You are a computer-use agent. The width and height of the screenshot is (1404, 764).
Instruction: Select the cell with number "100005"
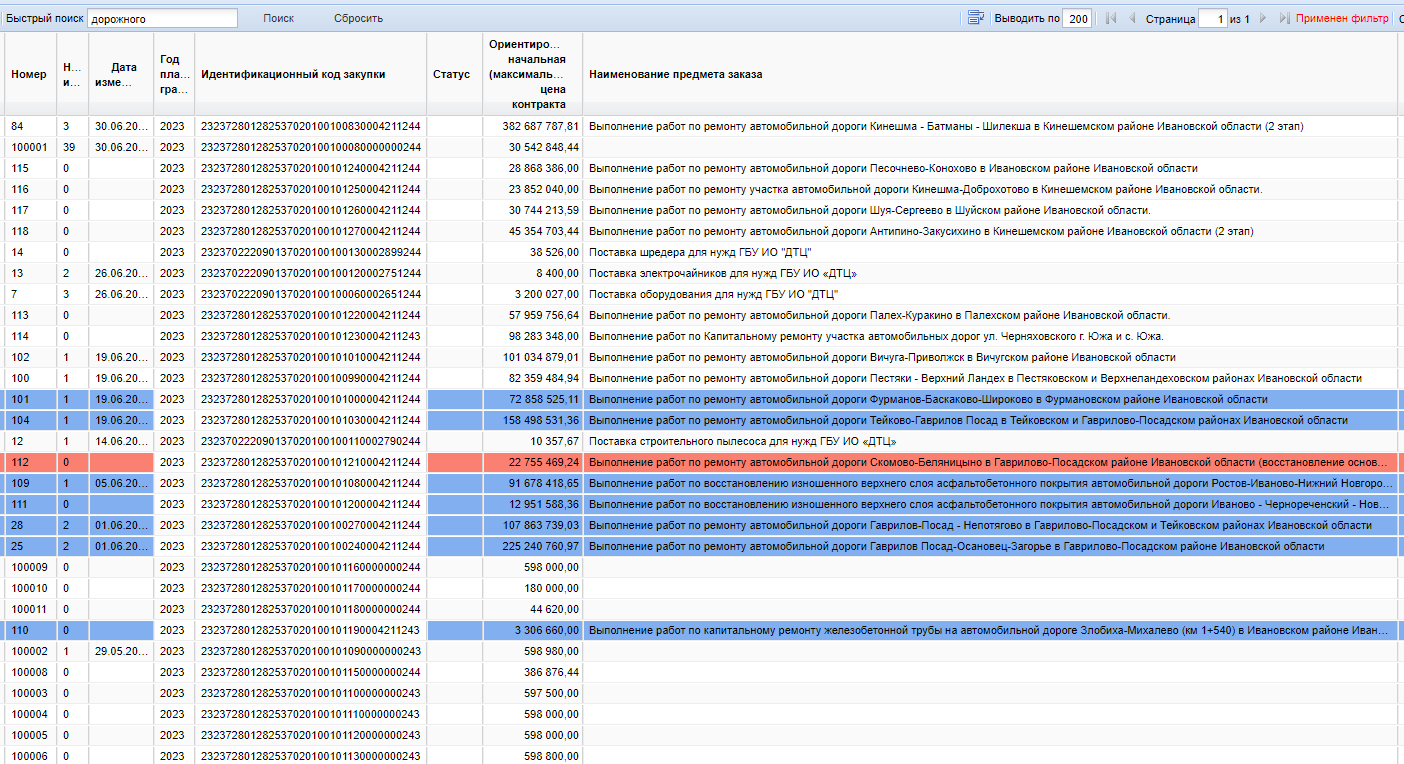coord(29,735)
